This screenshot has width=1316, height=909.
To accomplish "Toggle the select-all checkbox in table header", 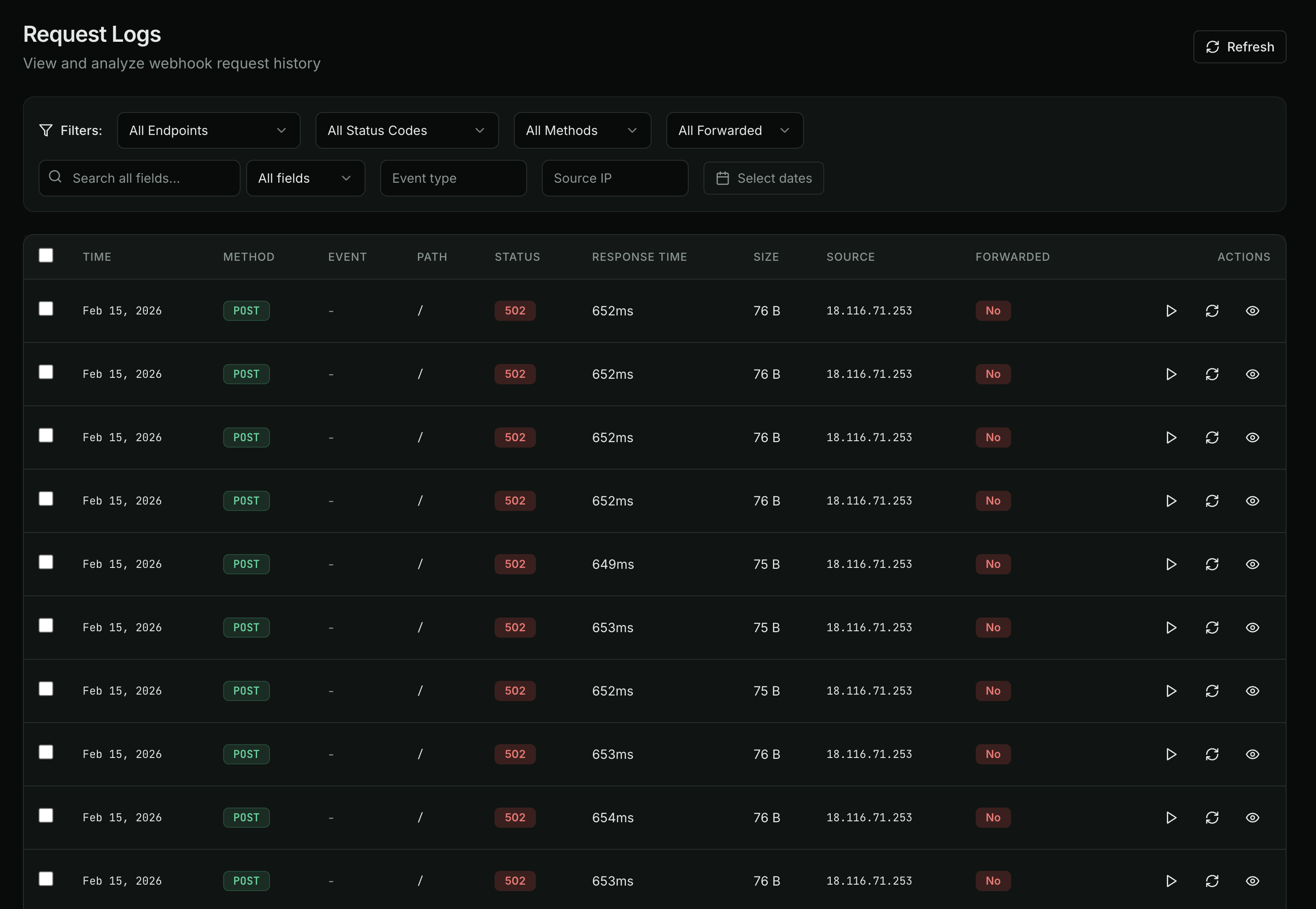I will click(46, 255).
